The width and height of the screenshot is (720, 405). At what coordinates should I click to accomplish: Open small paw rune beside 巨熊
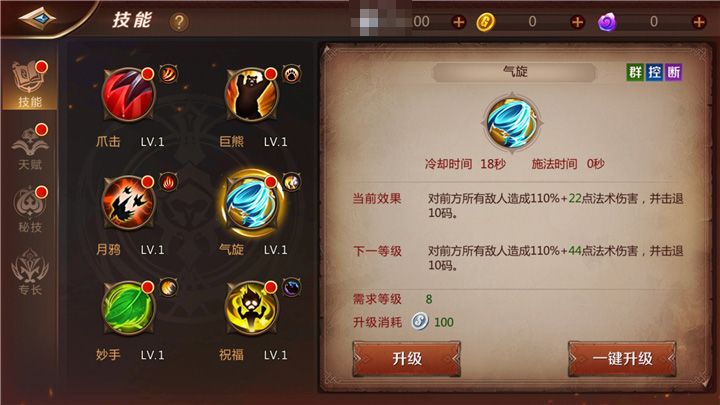tap(292, 74)
